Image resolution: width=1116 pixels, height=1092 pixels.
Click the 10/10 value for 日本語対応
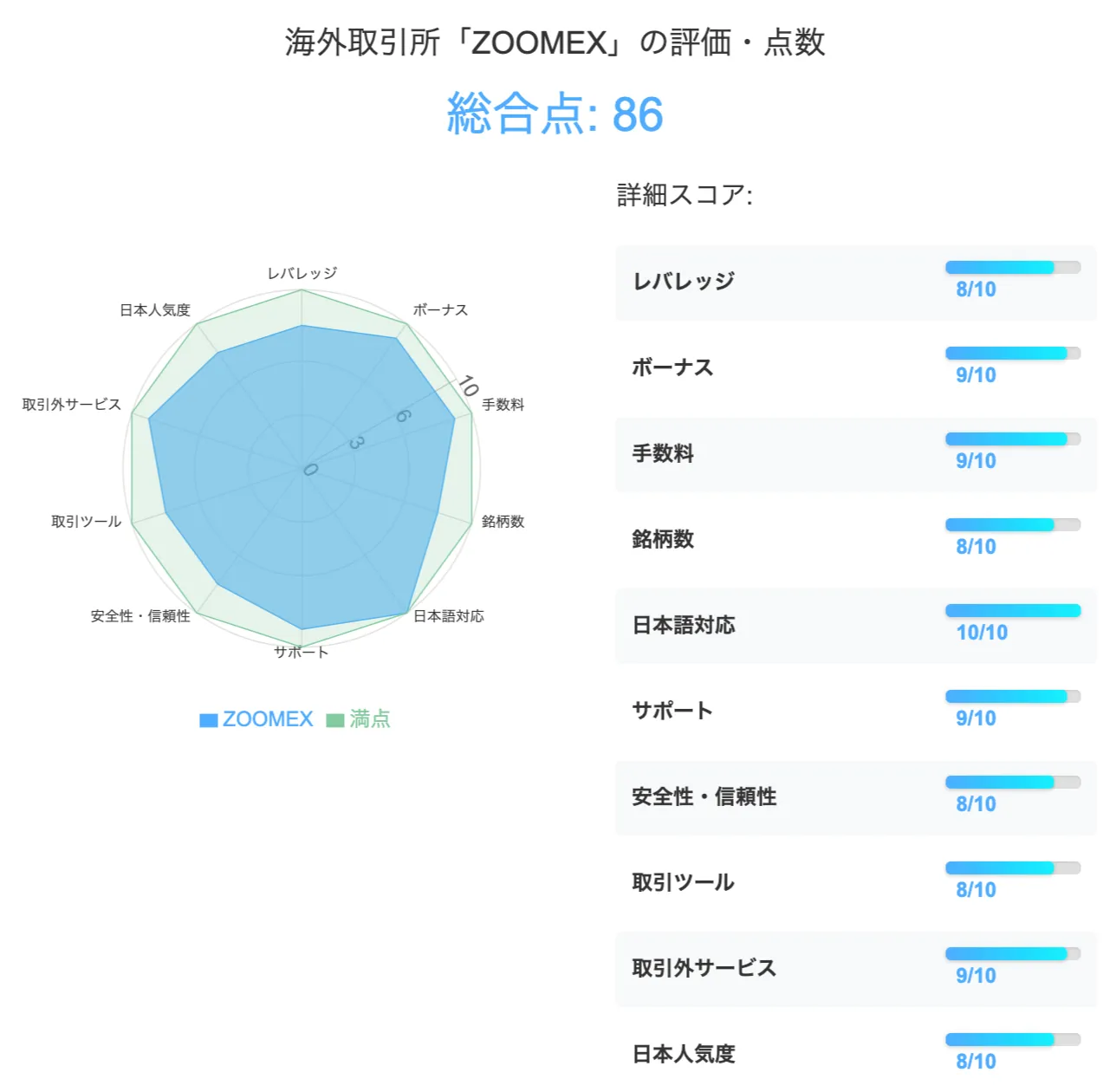click(x=983, y=633)
